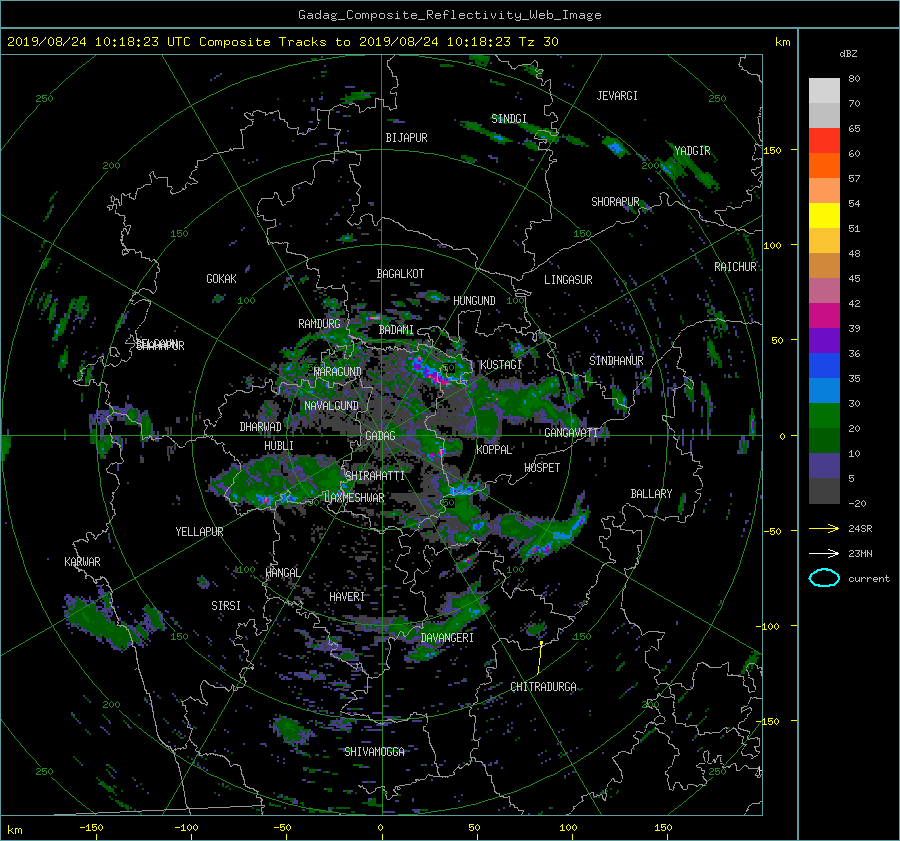The width and height of the screenshot is (900, 841).
Task: Click the HUNGUND city label
Action: 474,301
